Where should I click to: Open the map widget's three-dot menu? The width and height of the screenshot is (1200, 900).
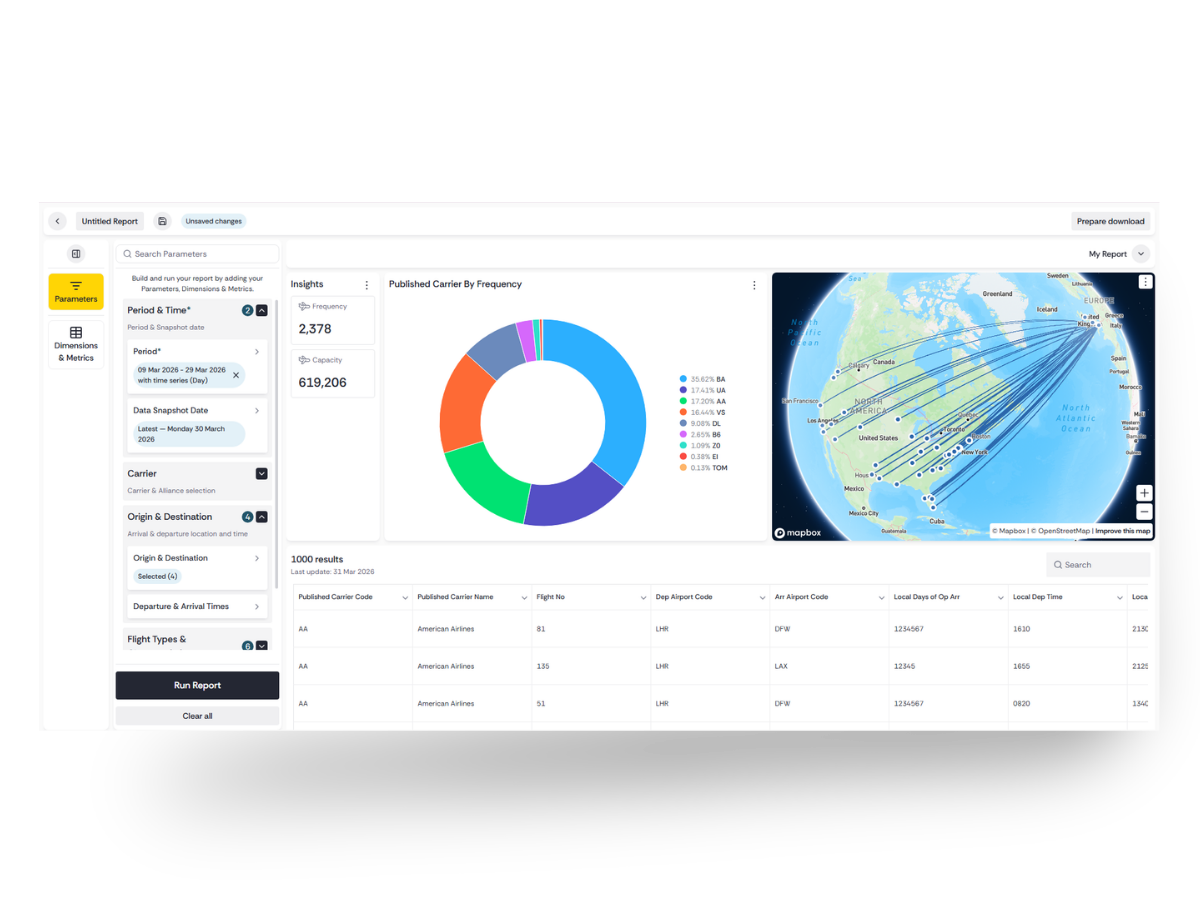(1145, 282)
